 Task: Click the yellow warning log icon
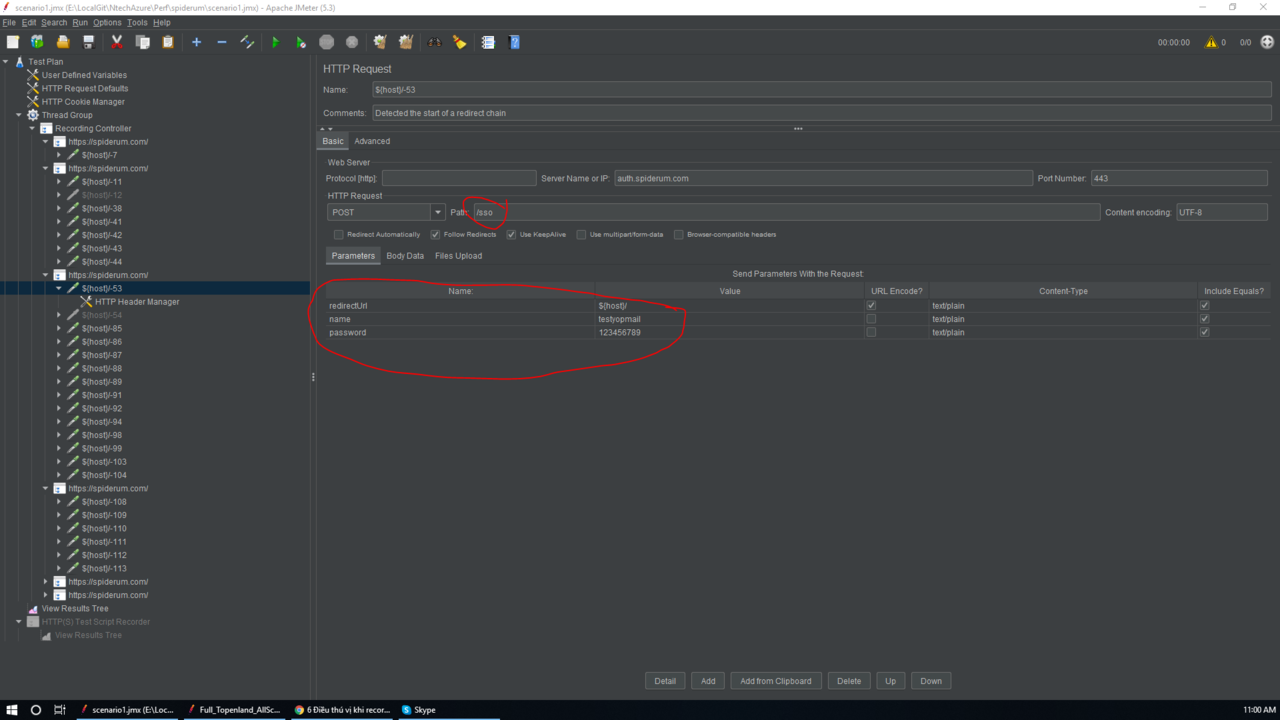pyautogui.click(x=1211, y=42)
